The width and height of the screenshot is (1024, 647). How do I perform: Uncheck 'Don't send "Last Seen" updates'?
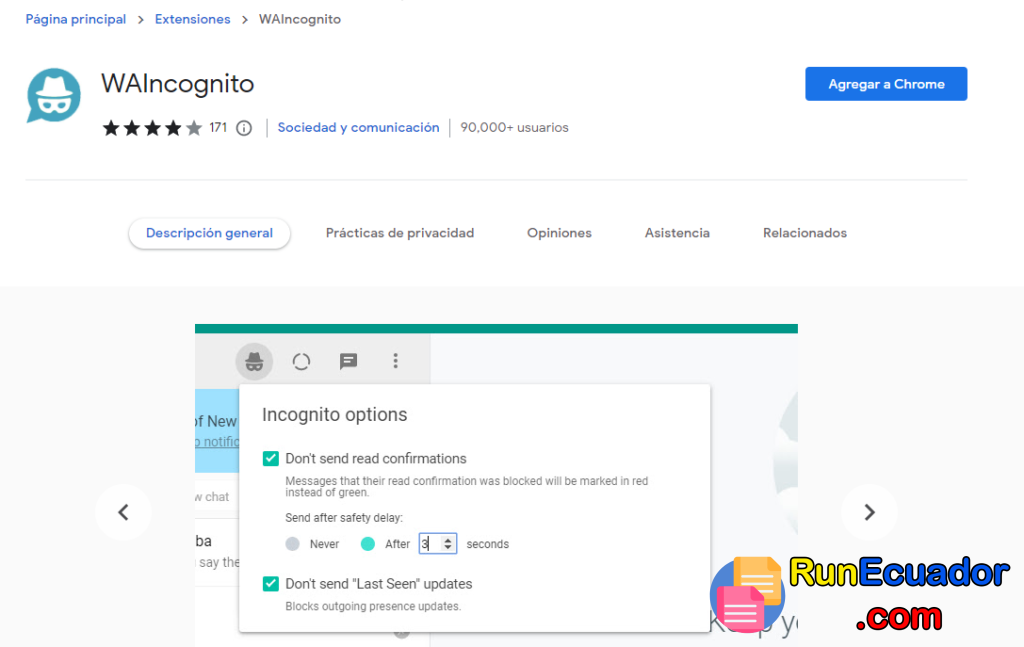click(x=270, y=583)
